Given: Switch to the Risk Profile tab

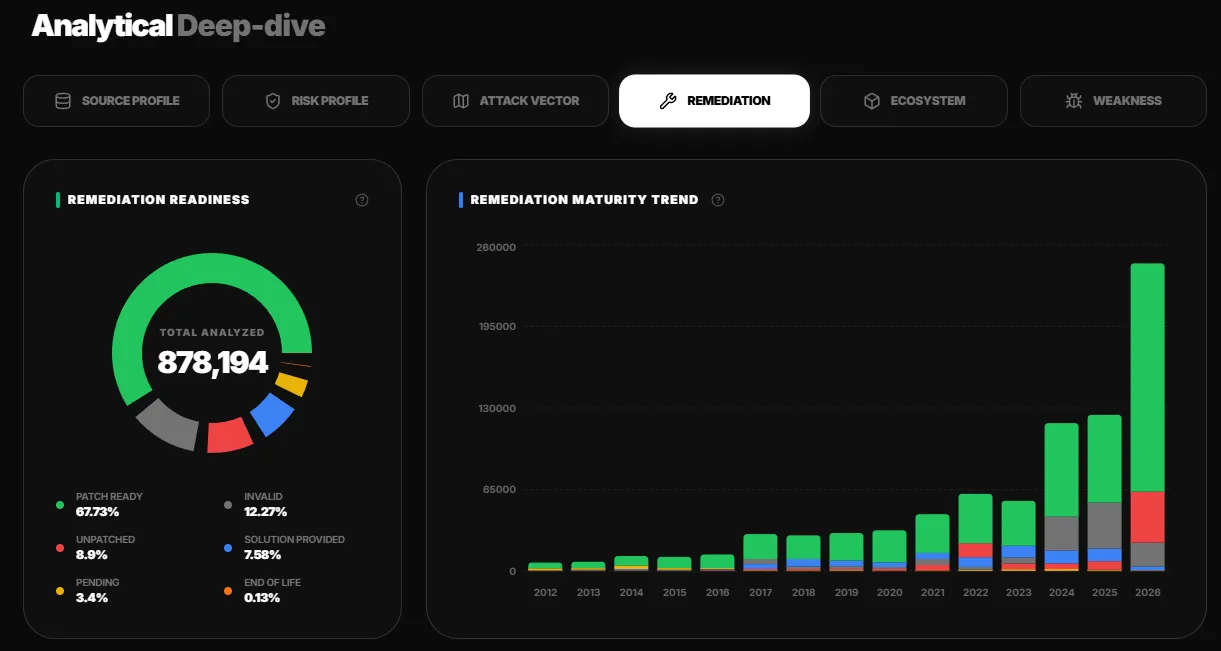Looking at the screenshot, I should coord(316,101).
